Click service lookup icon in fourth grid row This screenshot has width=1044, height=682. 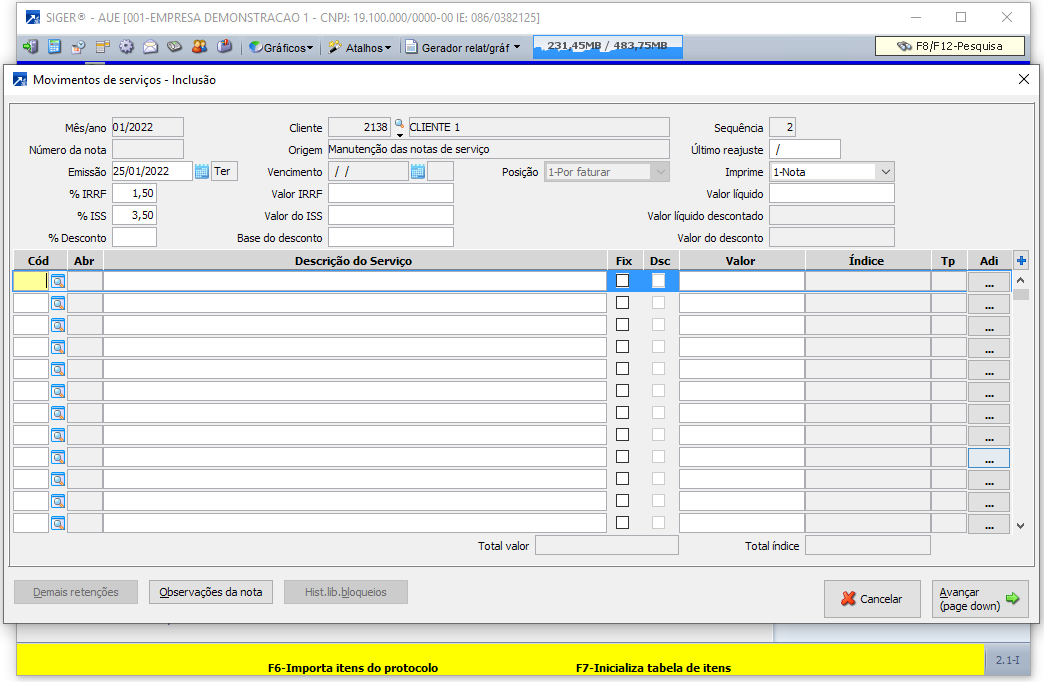(x=58, y=348)
